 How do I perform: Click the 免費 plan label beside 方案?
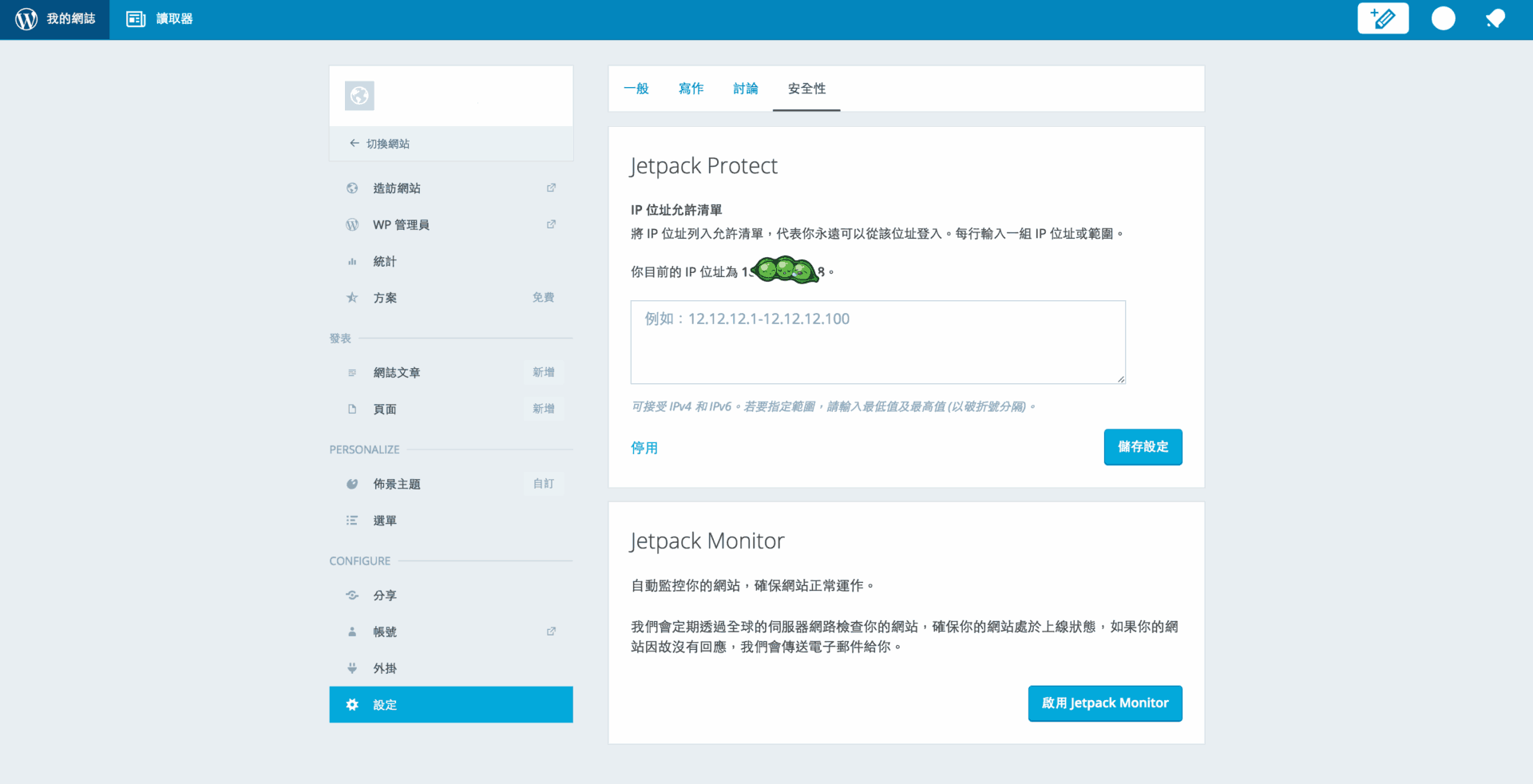(x=544, y=297)
